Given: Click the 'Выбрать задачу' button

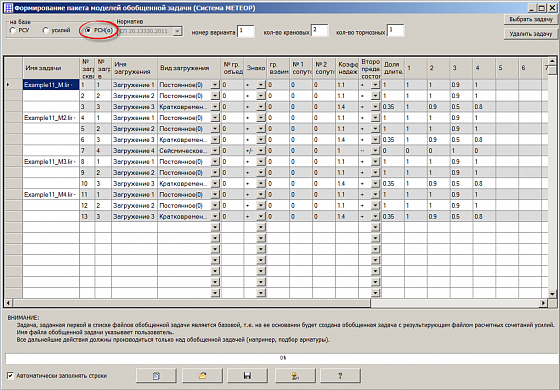Looking at the screenshot, I should click(x=531, y=19).
